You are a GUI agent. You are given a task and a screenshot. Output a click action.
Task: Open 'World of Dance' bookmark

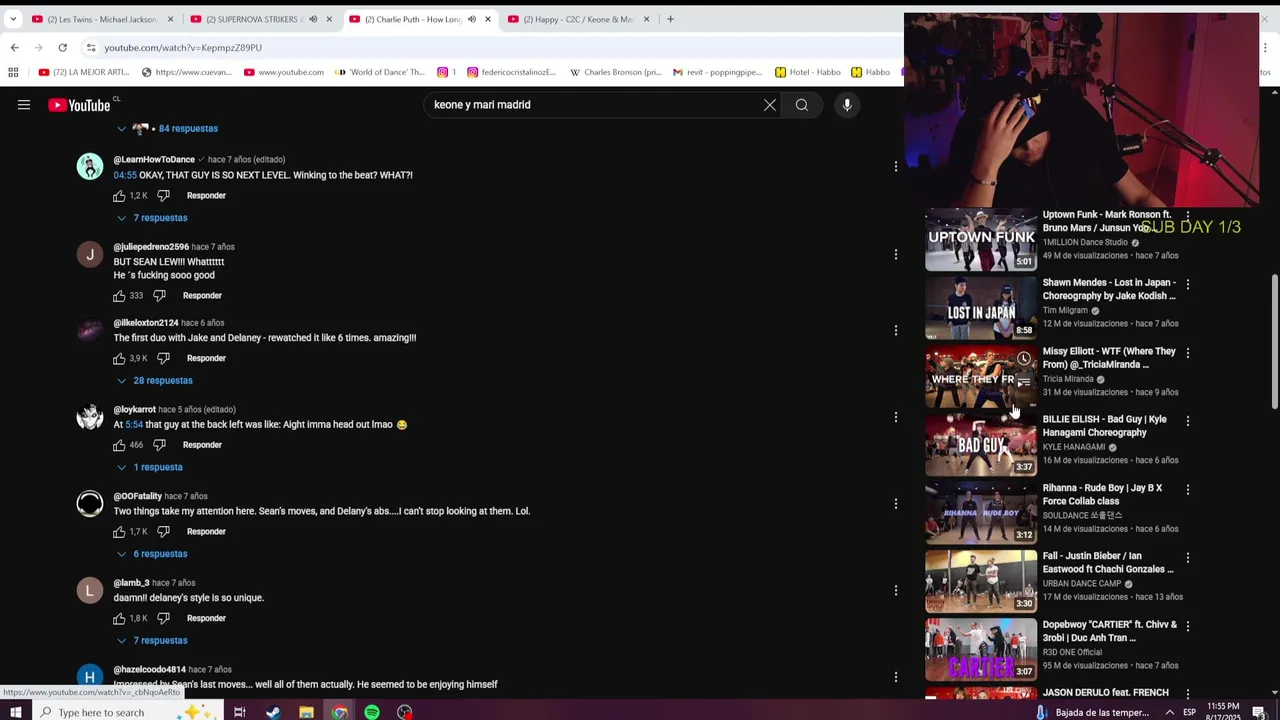379,72
